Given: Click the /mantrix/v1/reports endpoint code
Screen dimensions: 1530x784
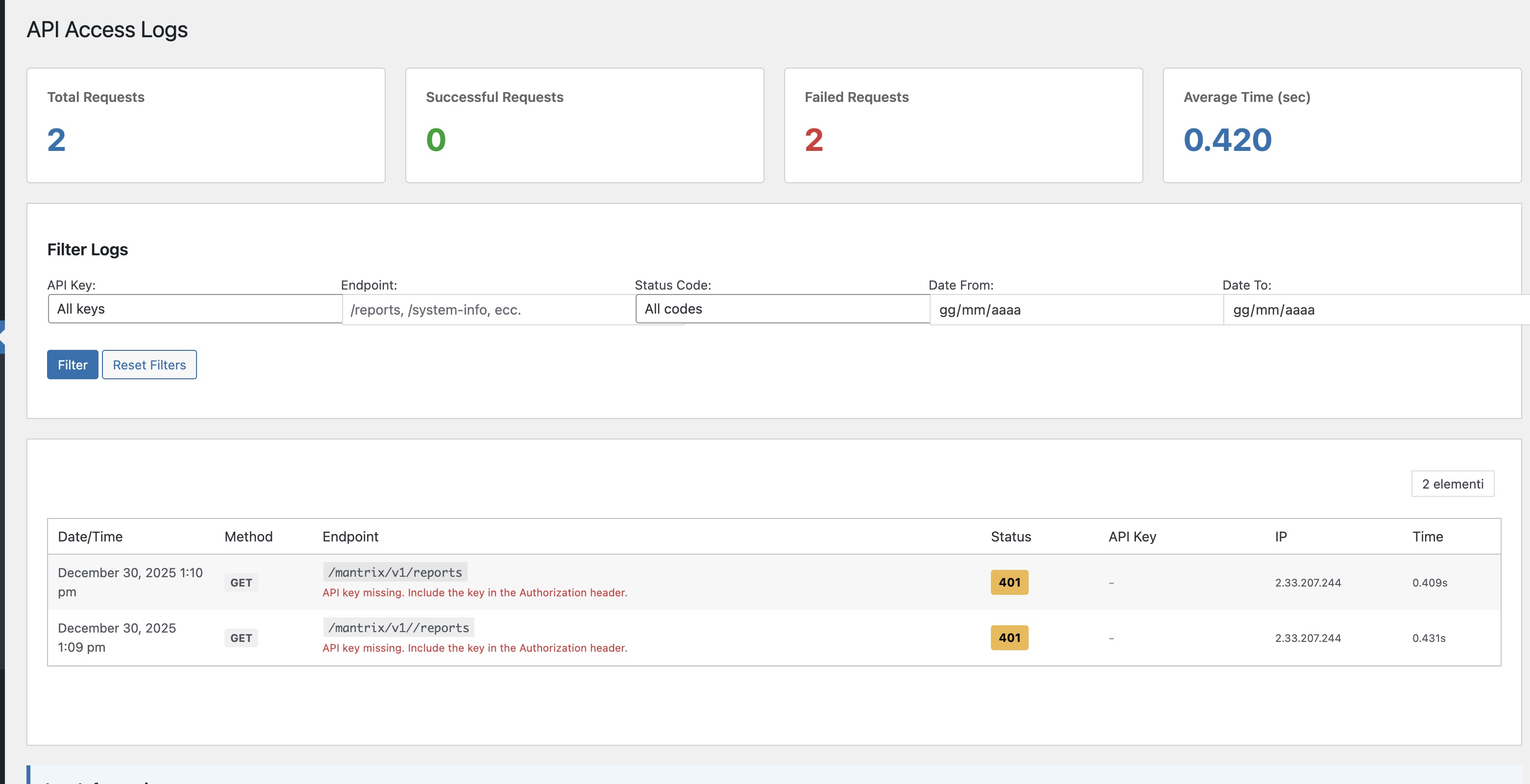Looking at the screenshot, I should pos(395,572).
